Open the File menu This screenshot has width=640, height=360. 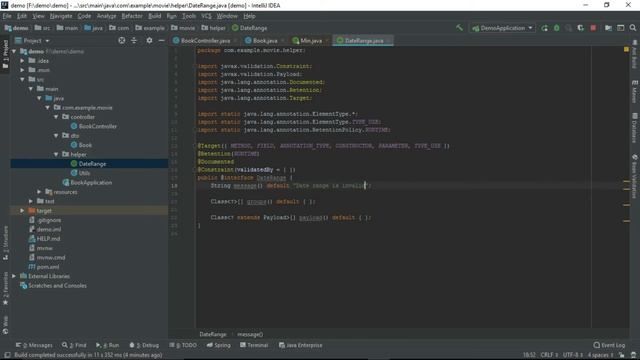7,16
